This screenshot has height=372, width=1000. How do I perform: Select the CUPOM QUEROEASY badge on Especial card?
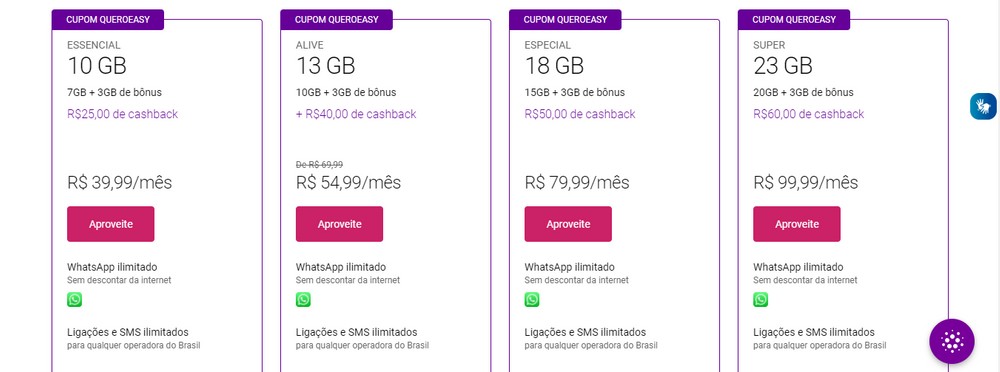[565, 20]
